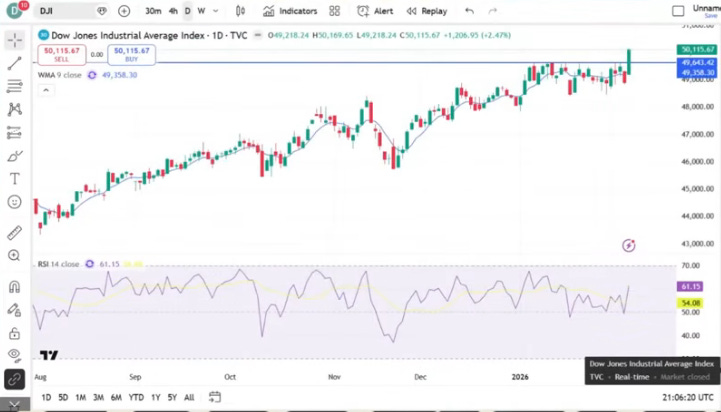Select the trend line drawing tool
Image resolution: width=721 pixels, height=412 pixels.
(14, 63)
